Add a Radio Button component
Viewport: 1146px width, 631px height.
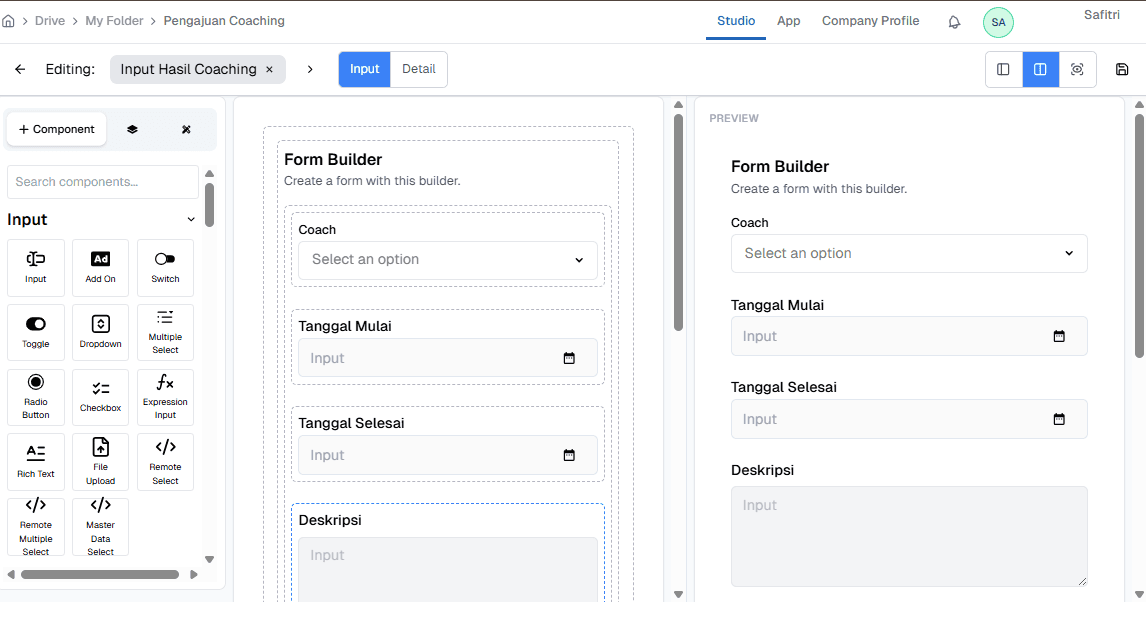pyautogui.click(x=35, y=396)
